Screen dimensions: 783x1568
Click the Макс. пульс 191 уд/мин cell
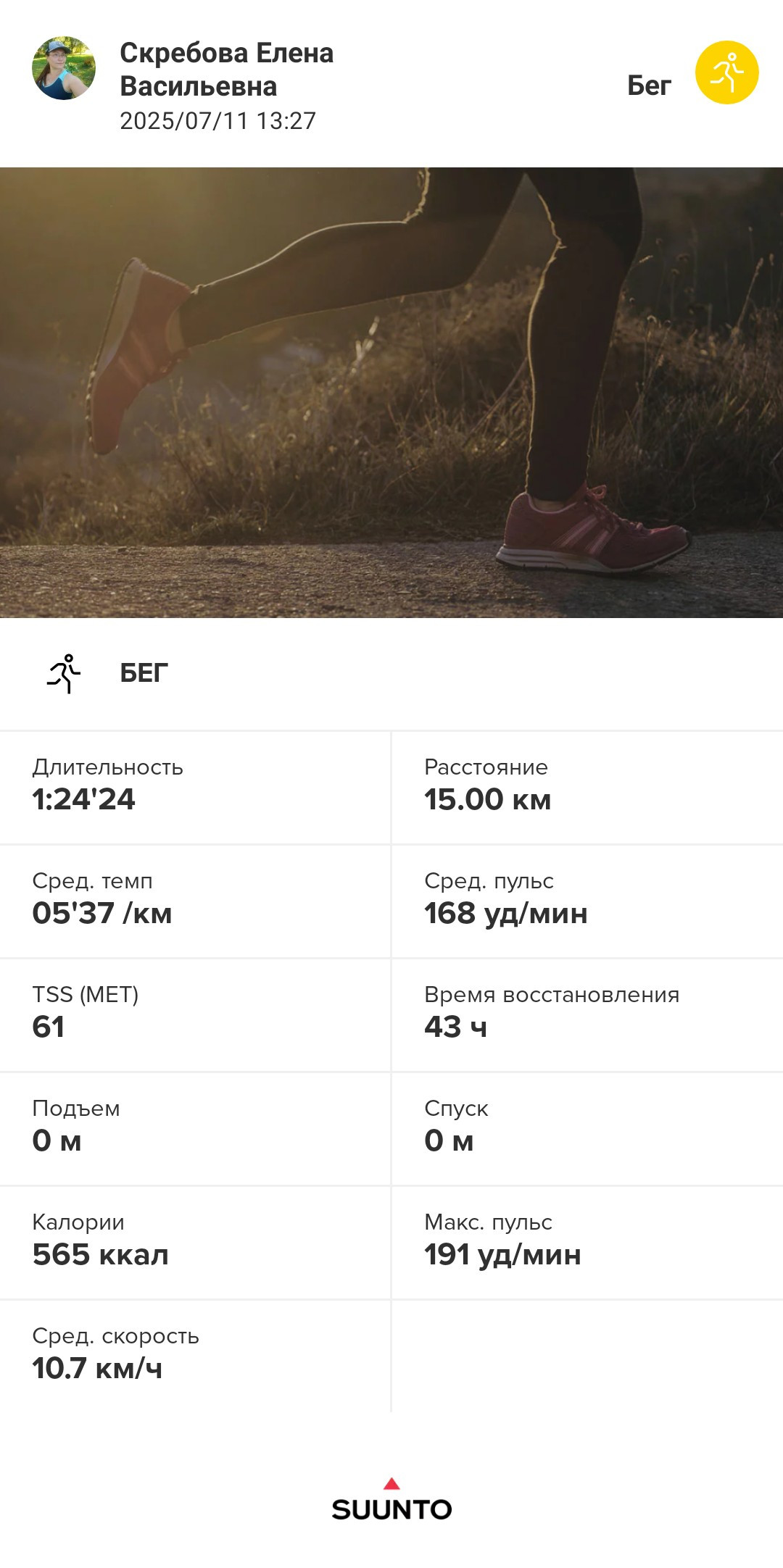click(588, 1243)
